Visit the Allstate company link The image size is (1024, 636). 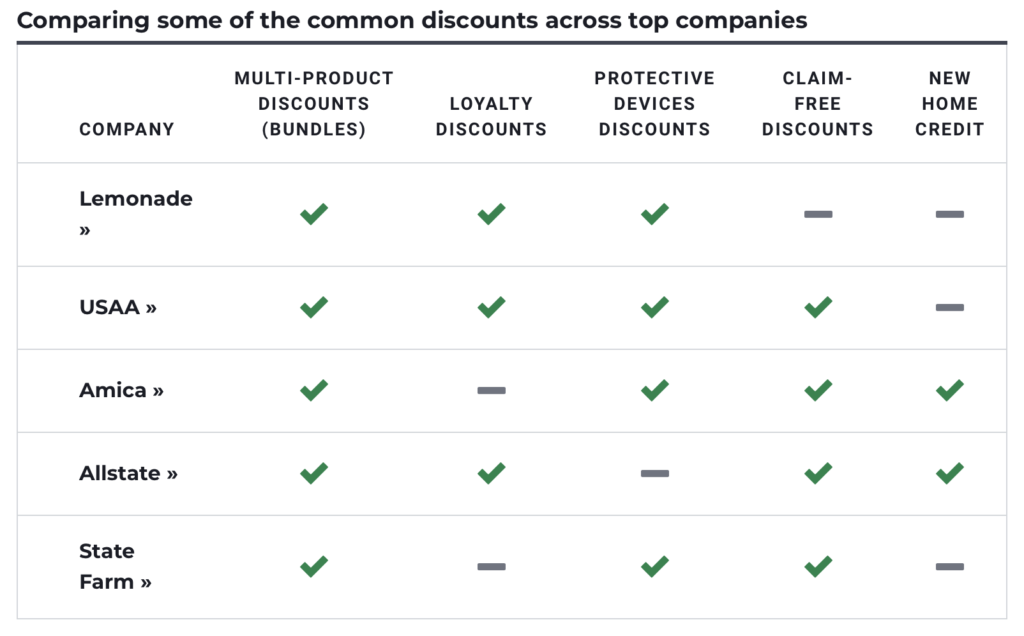[x=128, y=473]
